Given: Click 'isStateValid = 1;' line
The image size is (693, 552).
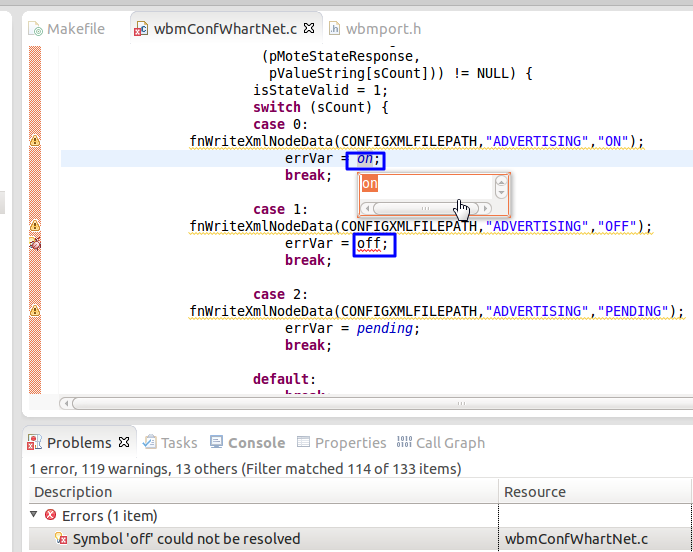Looking at the screenshot, I should click(320, 91).
